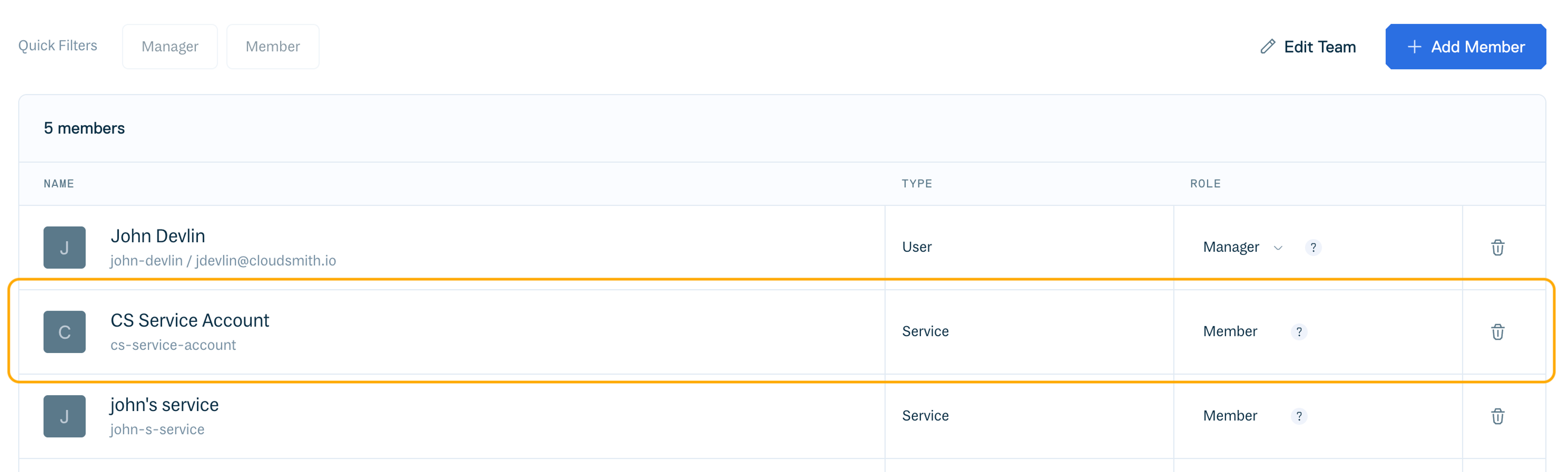This screenshot has width=1568, height=472.
Task: Click the TYPE column header
Action: 917,183
